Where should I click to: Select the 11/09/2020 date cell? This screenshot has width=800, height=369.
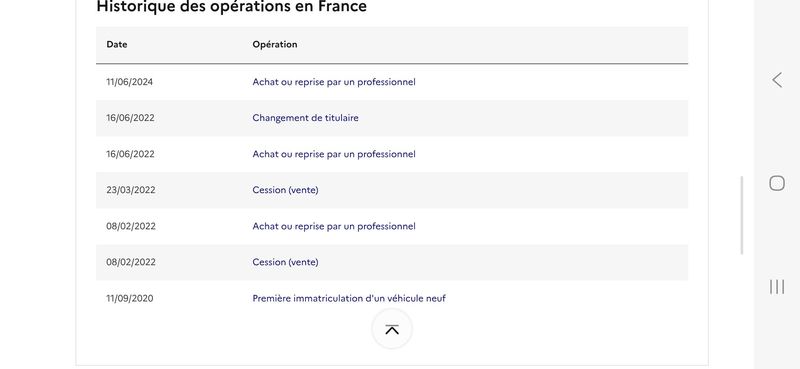[130, 298]
